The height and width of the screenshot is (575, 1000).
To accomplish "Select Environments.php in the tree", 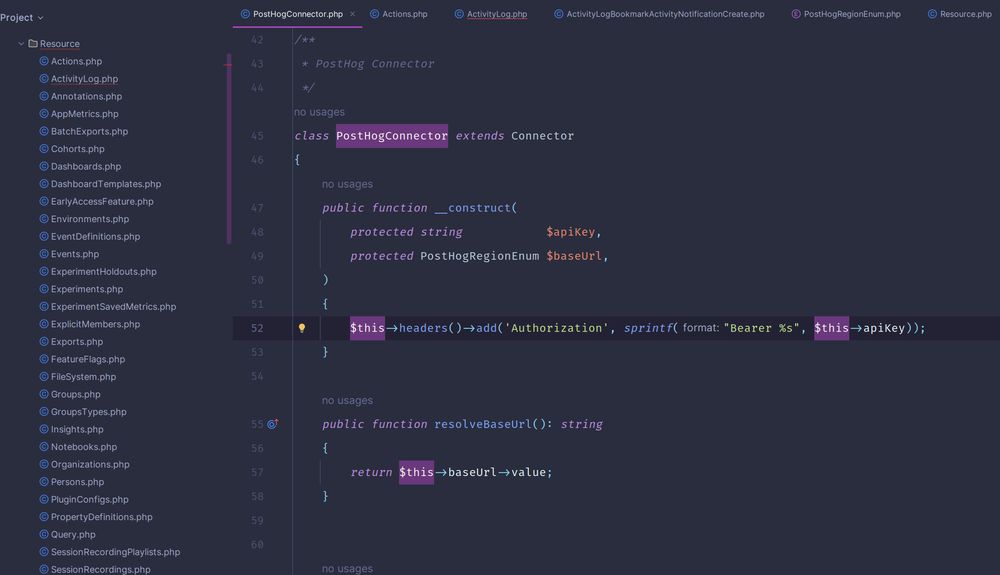I will (x=89, y=219).
